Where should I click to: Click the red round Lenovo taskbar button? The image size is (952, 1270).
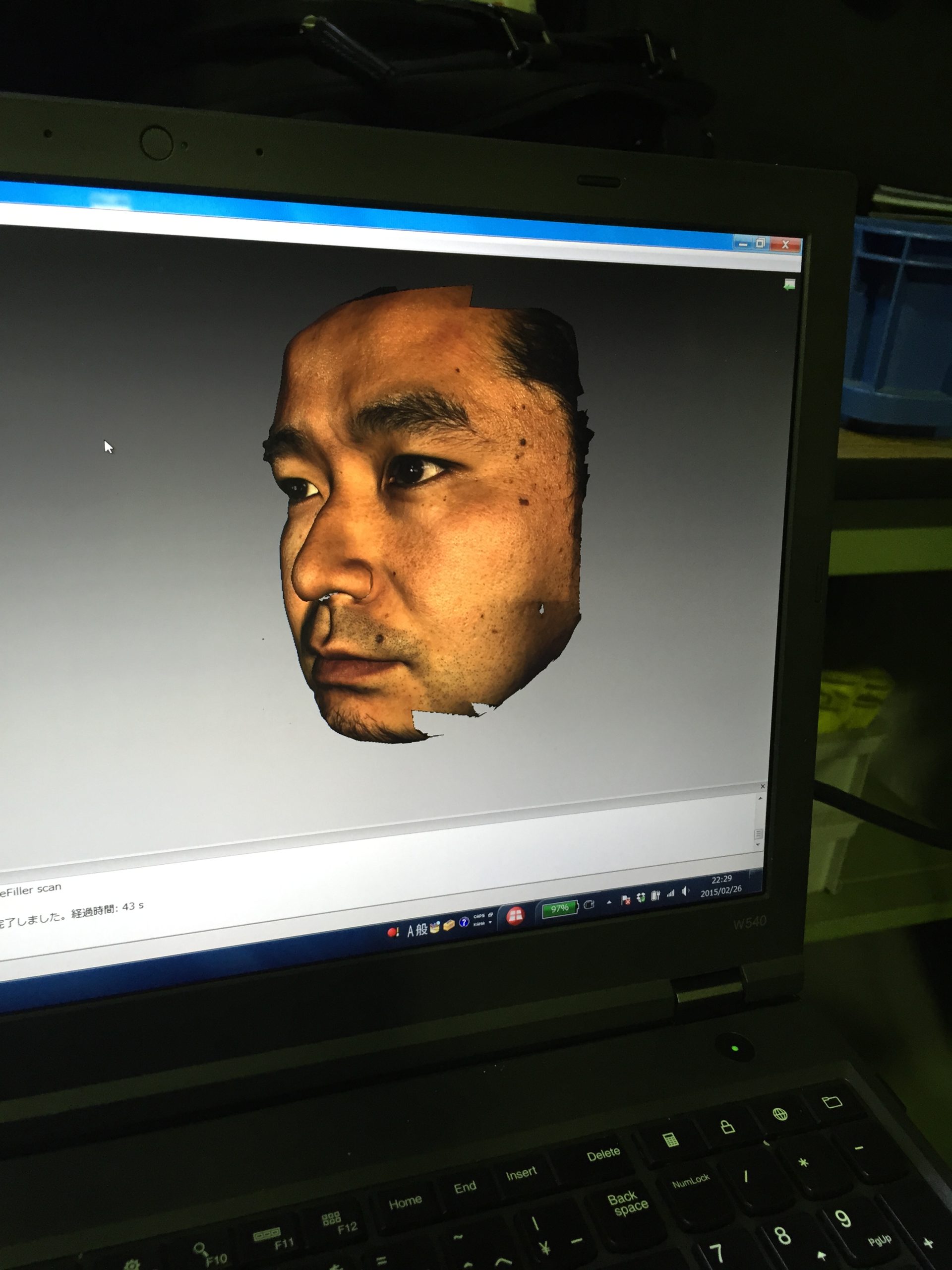tap(515, 916)
